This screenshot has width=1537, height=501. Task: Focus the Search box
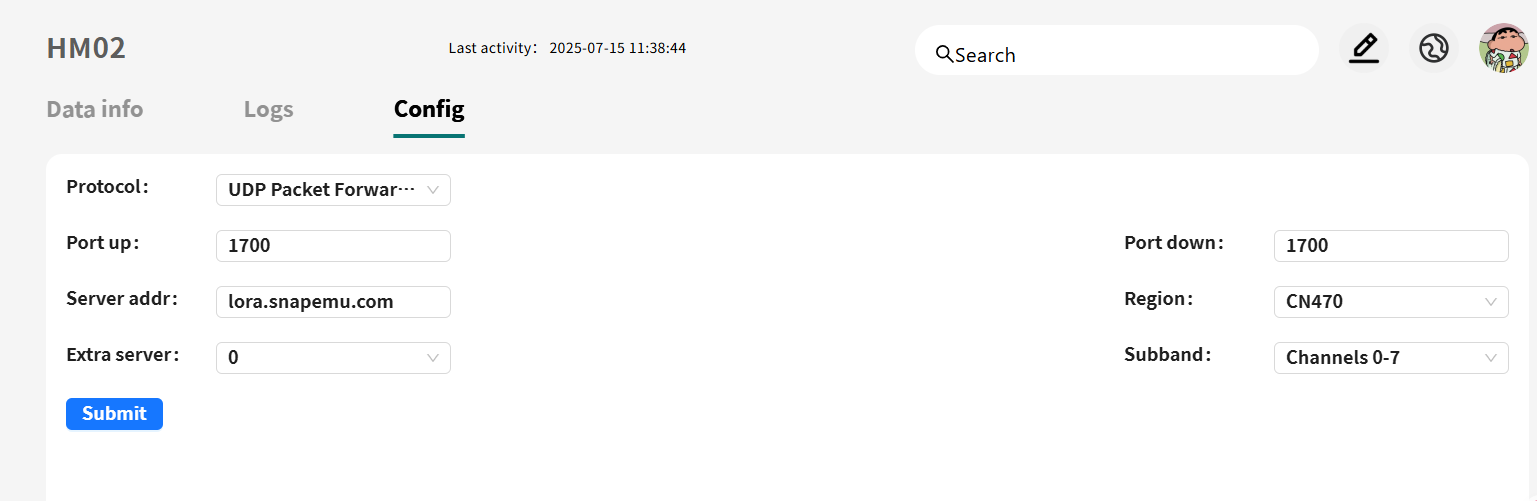coord(1130,54)
